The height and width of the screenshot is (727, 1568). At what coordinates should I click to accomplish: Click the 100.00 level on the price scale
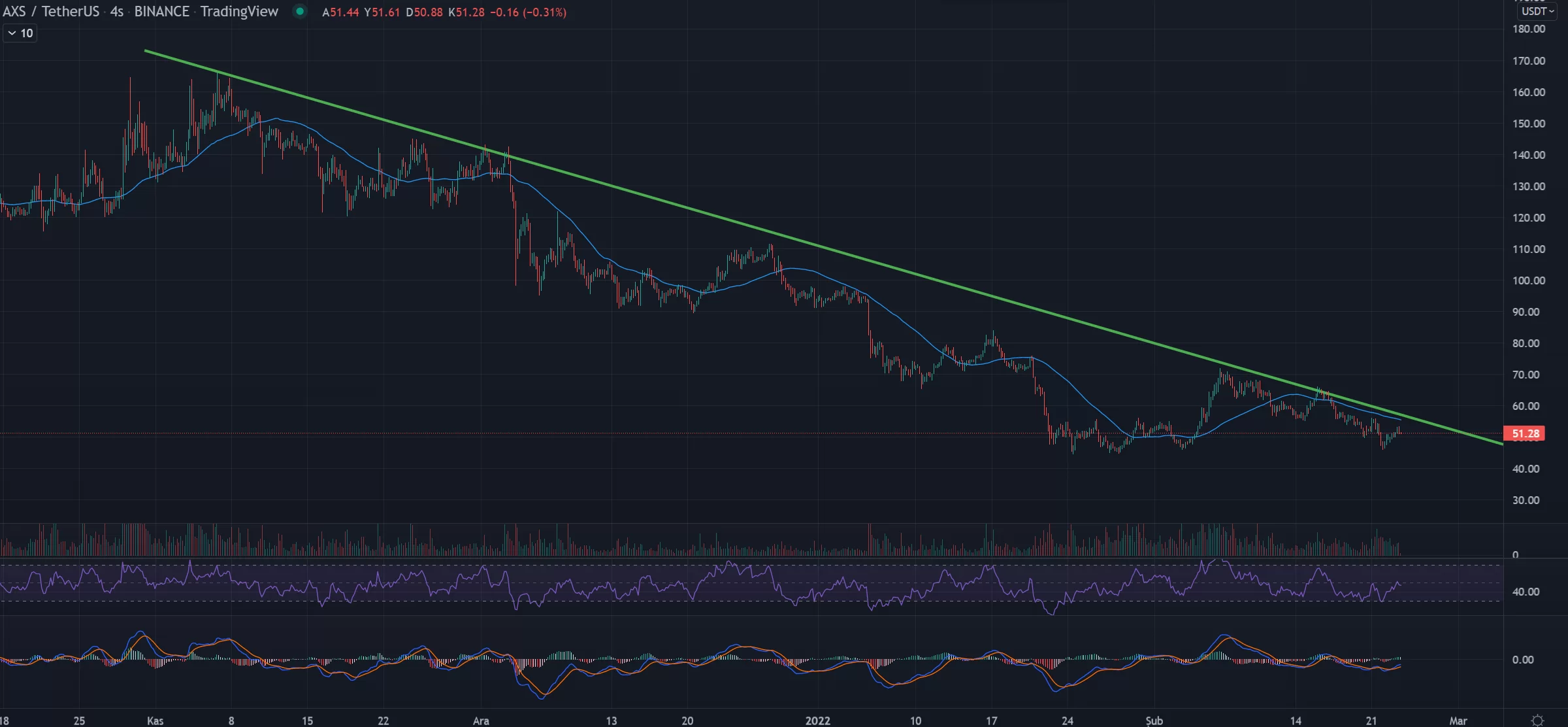[1529, 280]
